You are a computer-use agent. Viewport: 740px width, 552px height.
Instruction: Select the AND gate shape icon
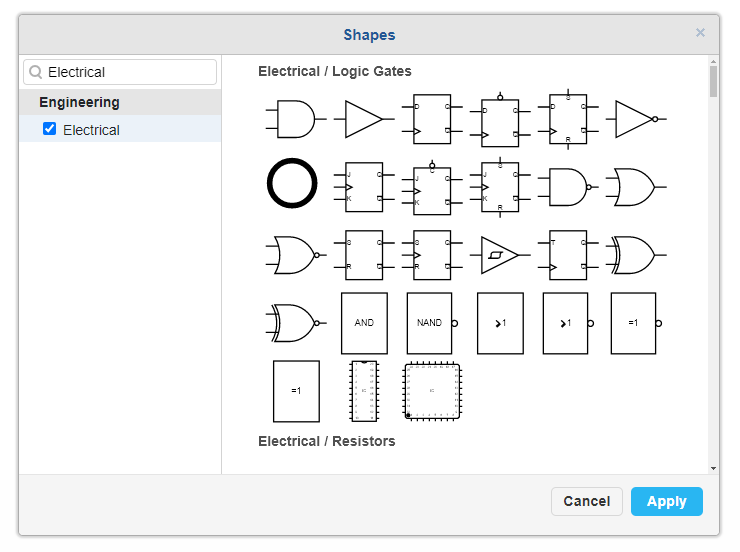[x=292, y=119]
